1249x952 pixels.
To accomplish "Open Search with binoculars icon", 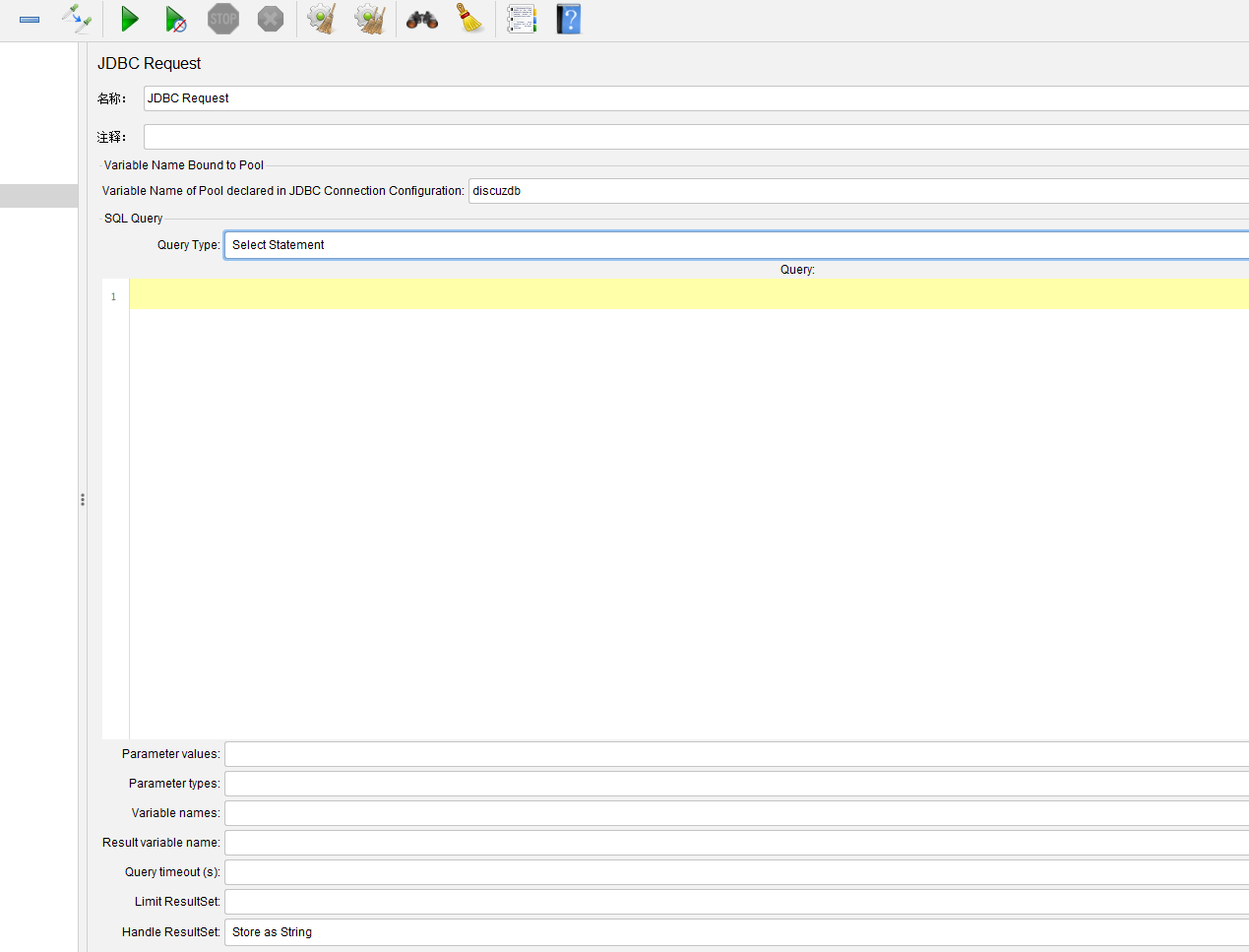I will (x=422, y=20).
